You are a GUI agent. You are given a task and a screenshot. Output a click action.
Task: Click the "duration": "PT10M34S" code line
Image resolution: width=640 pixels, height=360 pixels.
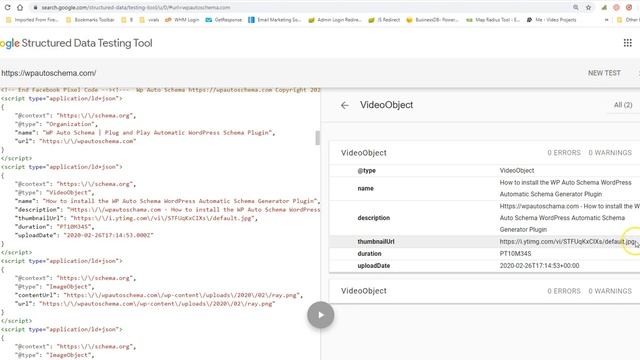[54, 227]
